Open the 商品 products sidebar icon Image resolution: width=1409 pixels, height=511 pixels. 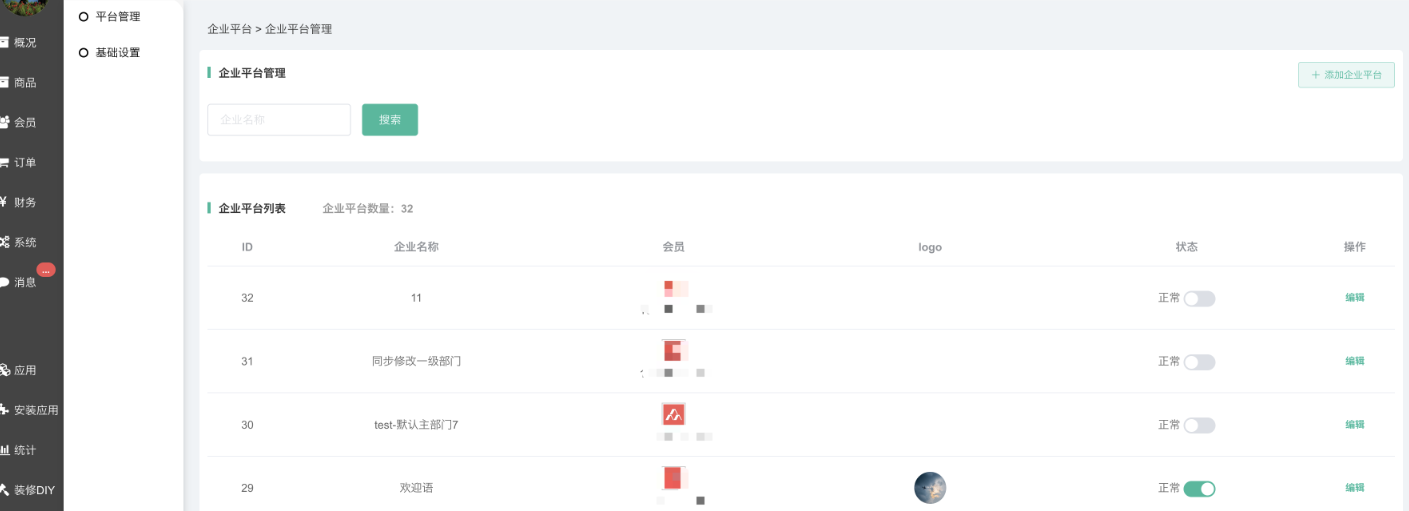[20, 83]
